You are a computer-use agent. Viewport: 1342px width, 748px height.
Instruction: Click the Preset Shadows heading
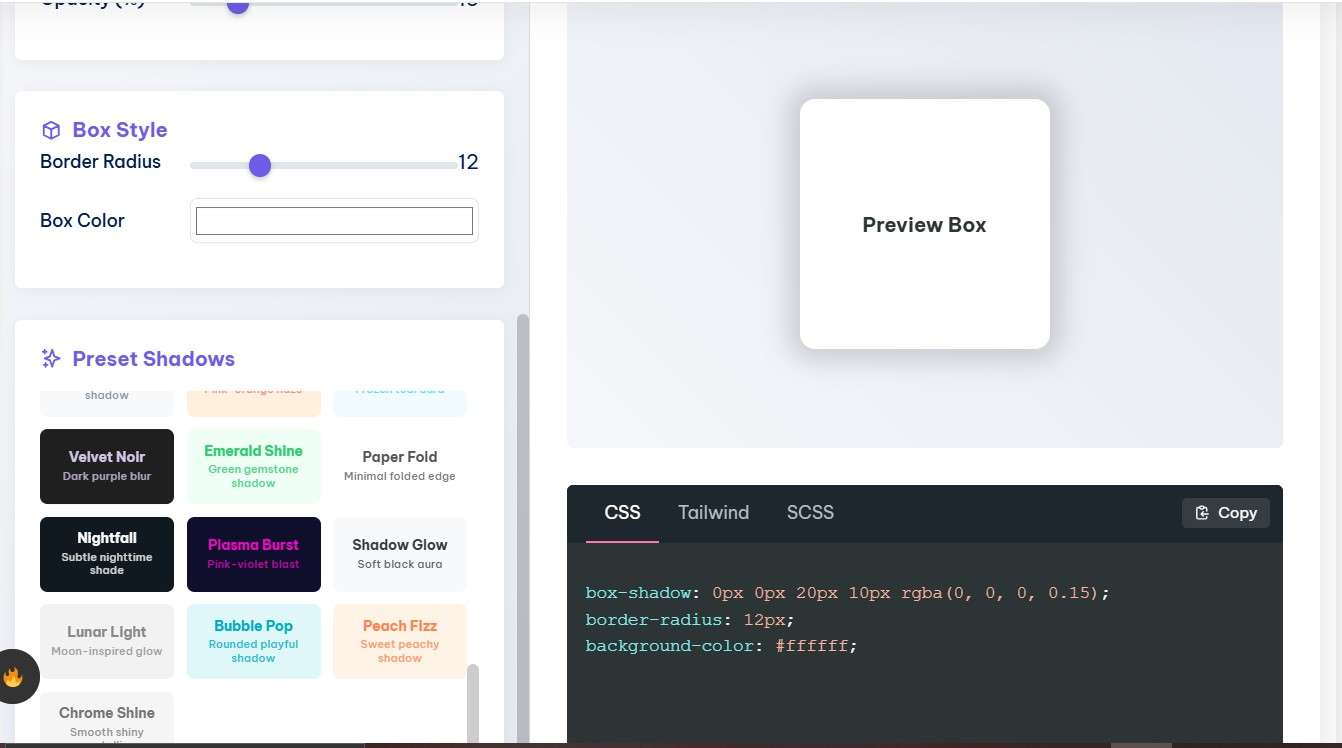(x=154, y=359)
